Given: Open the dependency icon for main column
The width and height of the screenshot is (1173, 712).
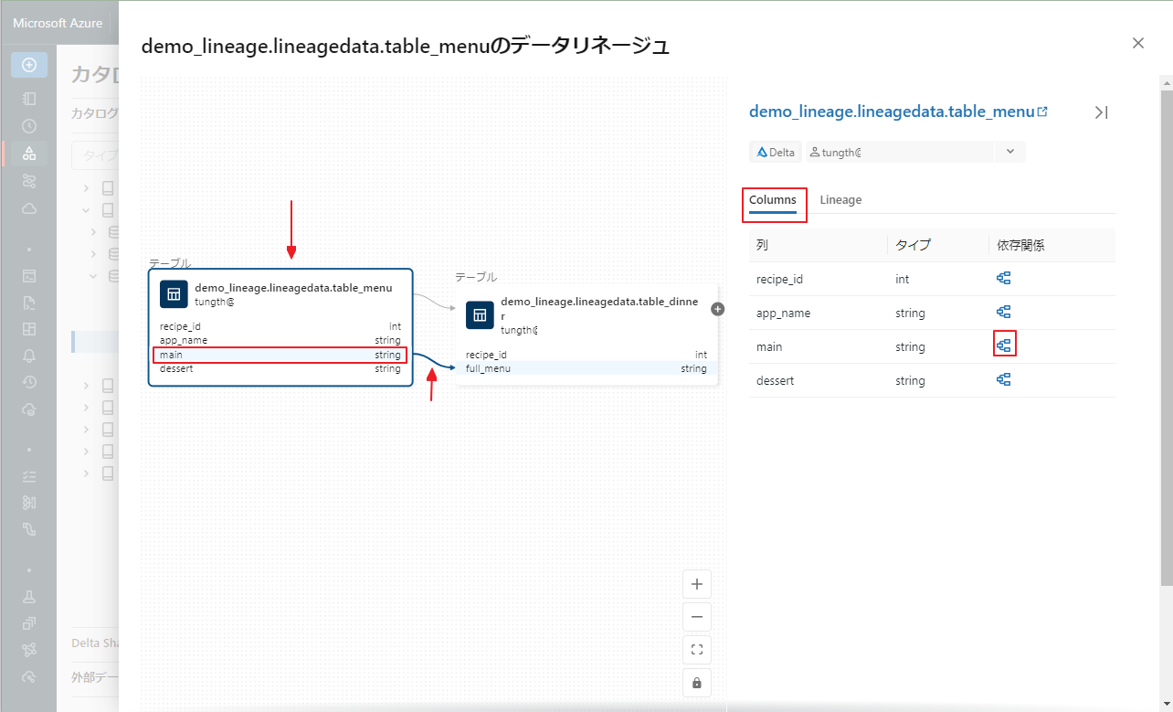Looking at the screenshot, I should [1004, 346].
